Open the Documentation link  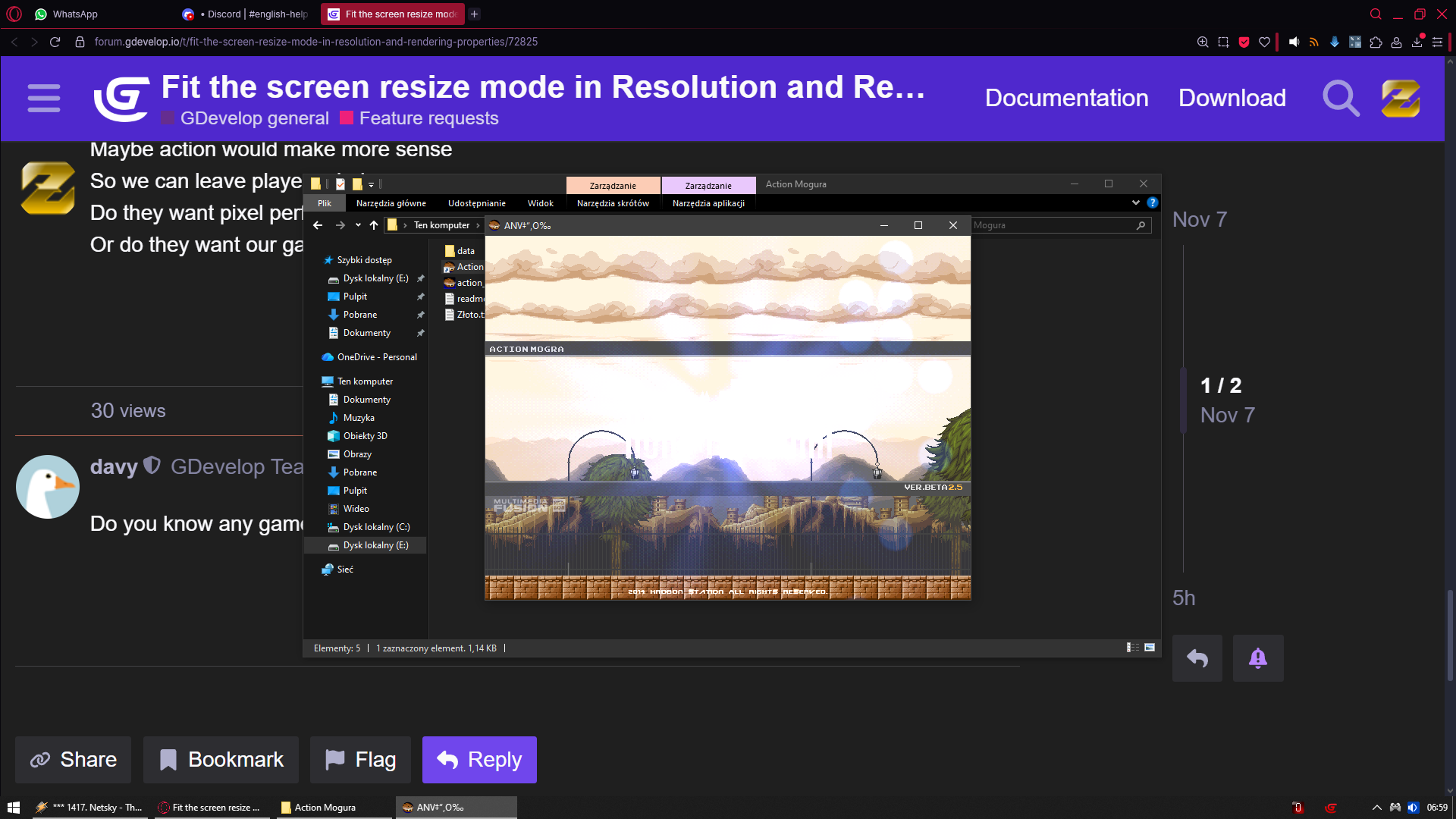click(x=1066, y=99)
